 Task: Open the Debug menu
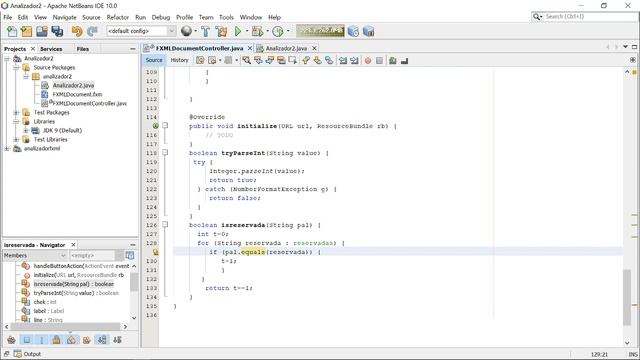pyautogui.click(x=161, y=17)
